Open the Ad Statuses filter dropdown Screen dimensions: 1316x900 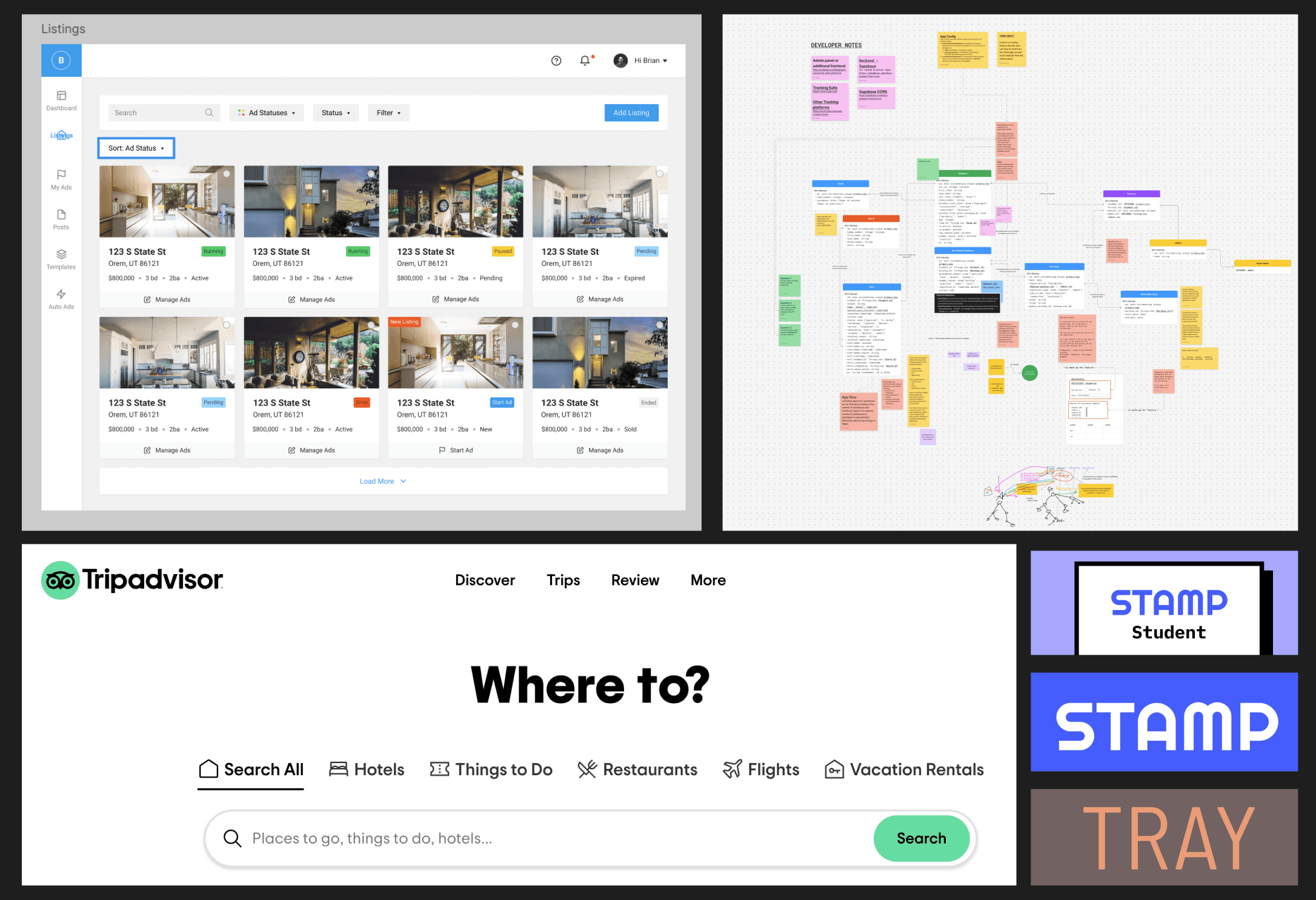point(265,112)
